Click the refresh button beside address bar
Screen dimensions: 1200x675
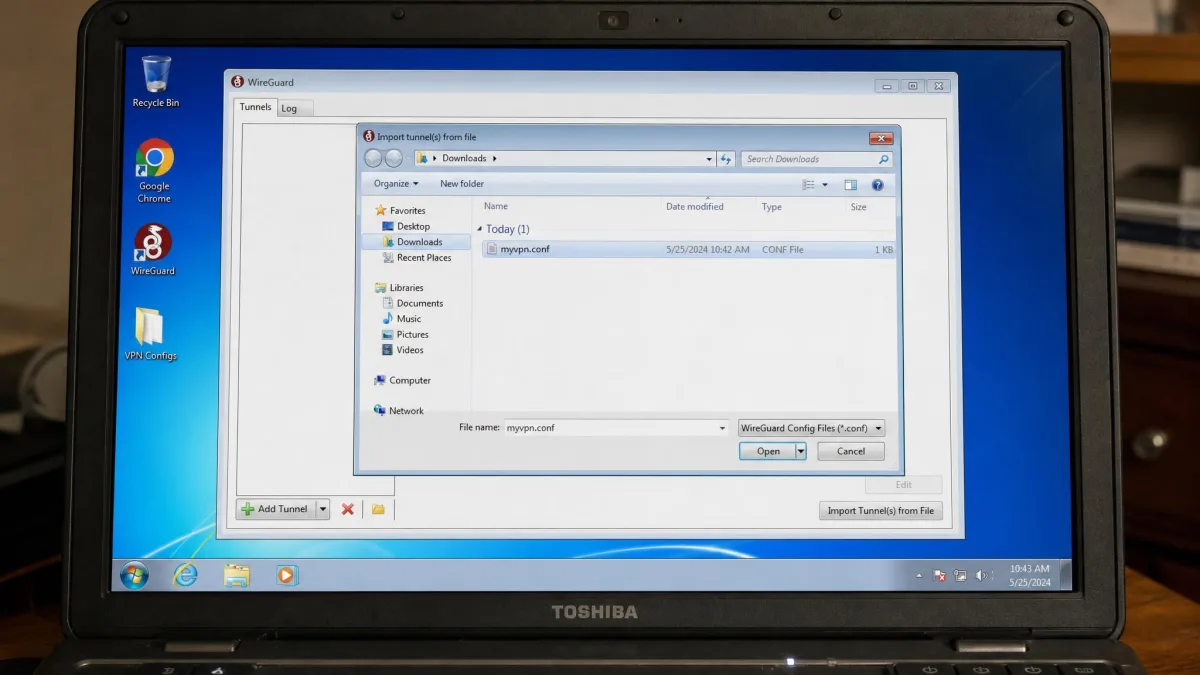[726, 158]
